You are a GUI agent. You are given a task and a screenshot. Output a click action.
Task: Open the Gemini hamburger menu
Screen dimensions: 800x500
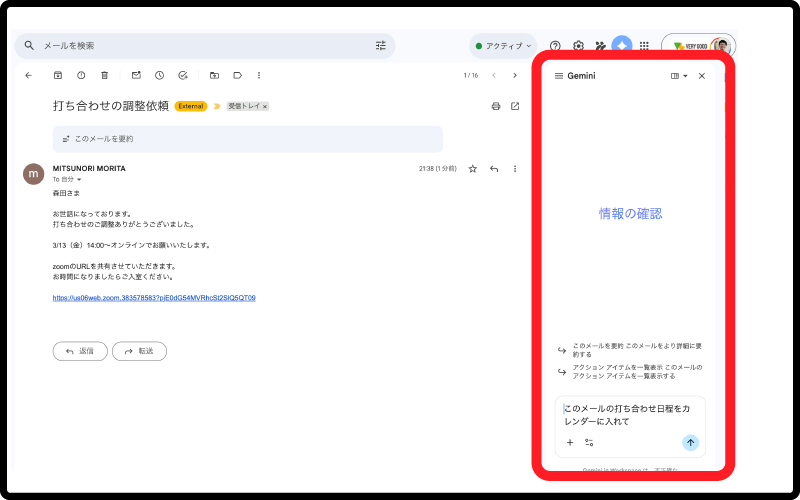tap(558, 76)
